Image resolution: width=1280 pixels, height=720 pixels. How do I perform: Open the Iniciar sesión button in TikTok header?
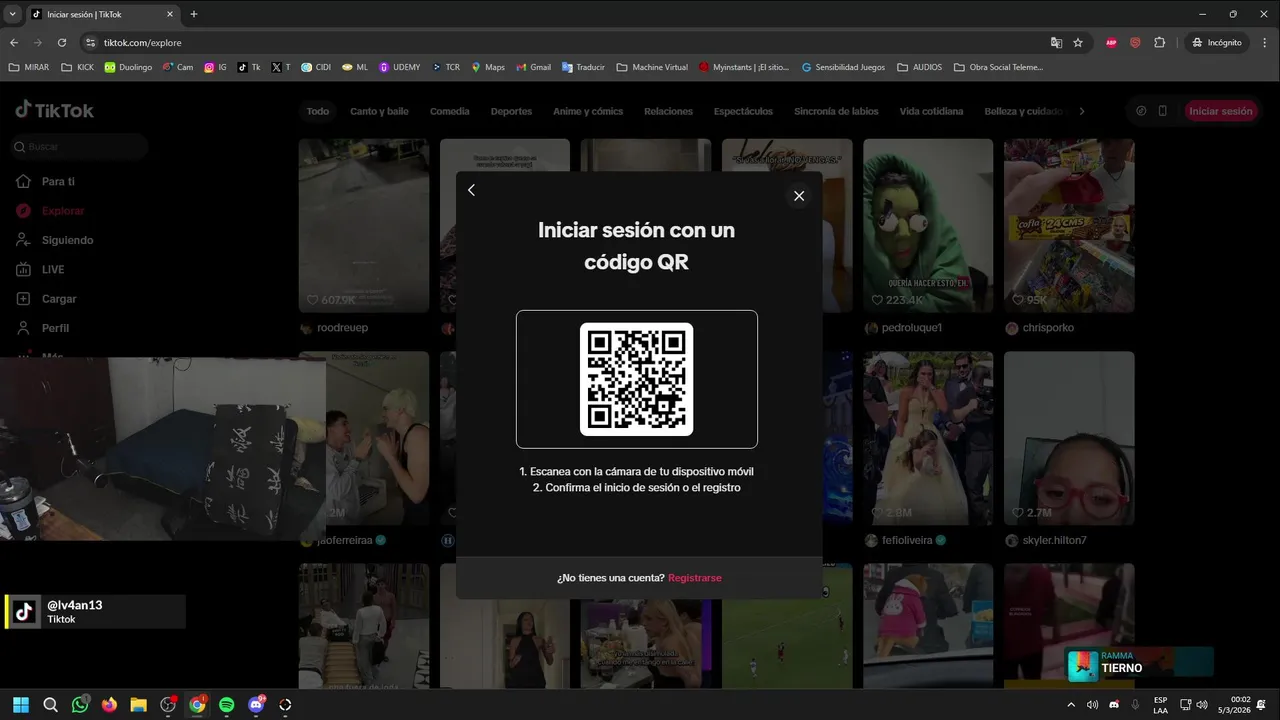1220,111
